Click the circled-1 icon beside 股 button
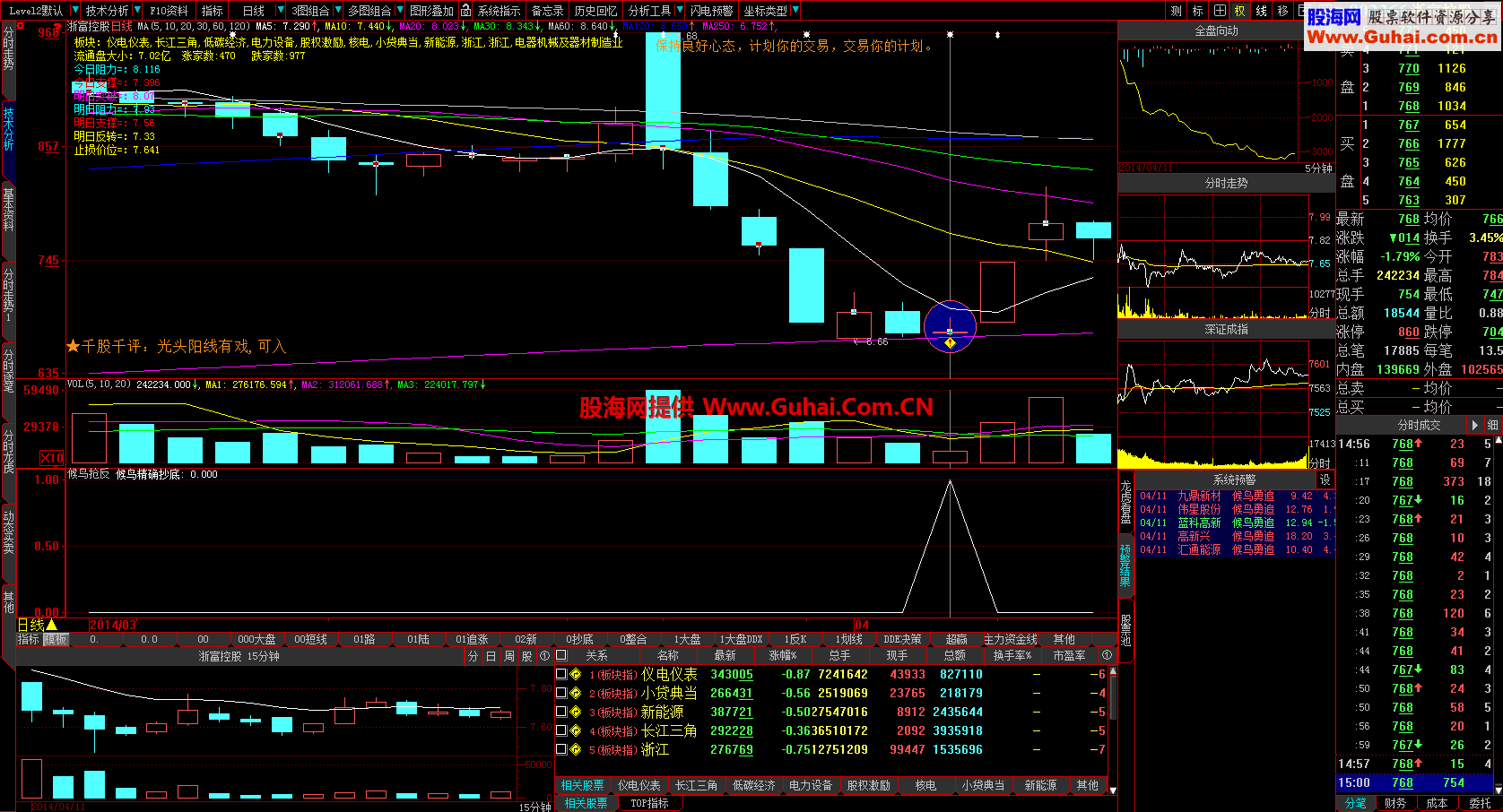This screenshot has width=1503, height=812. (x=544, y=656)
